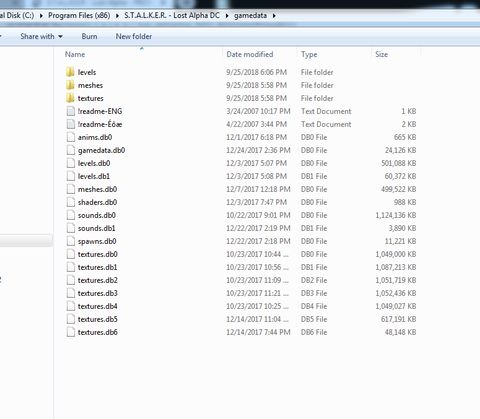This screenshot has height=419, width=480.
Task: Go to S.T.A.L.K.E.R. - Lost Alpha DC breadcrumb
Action: click(172, 15)
